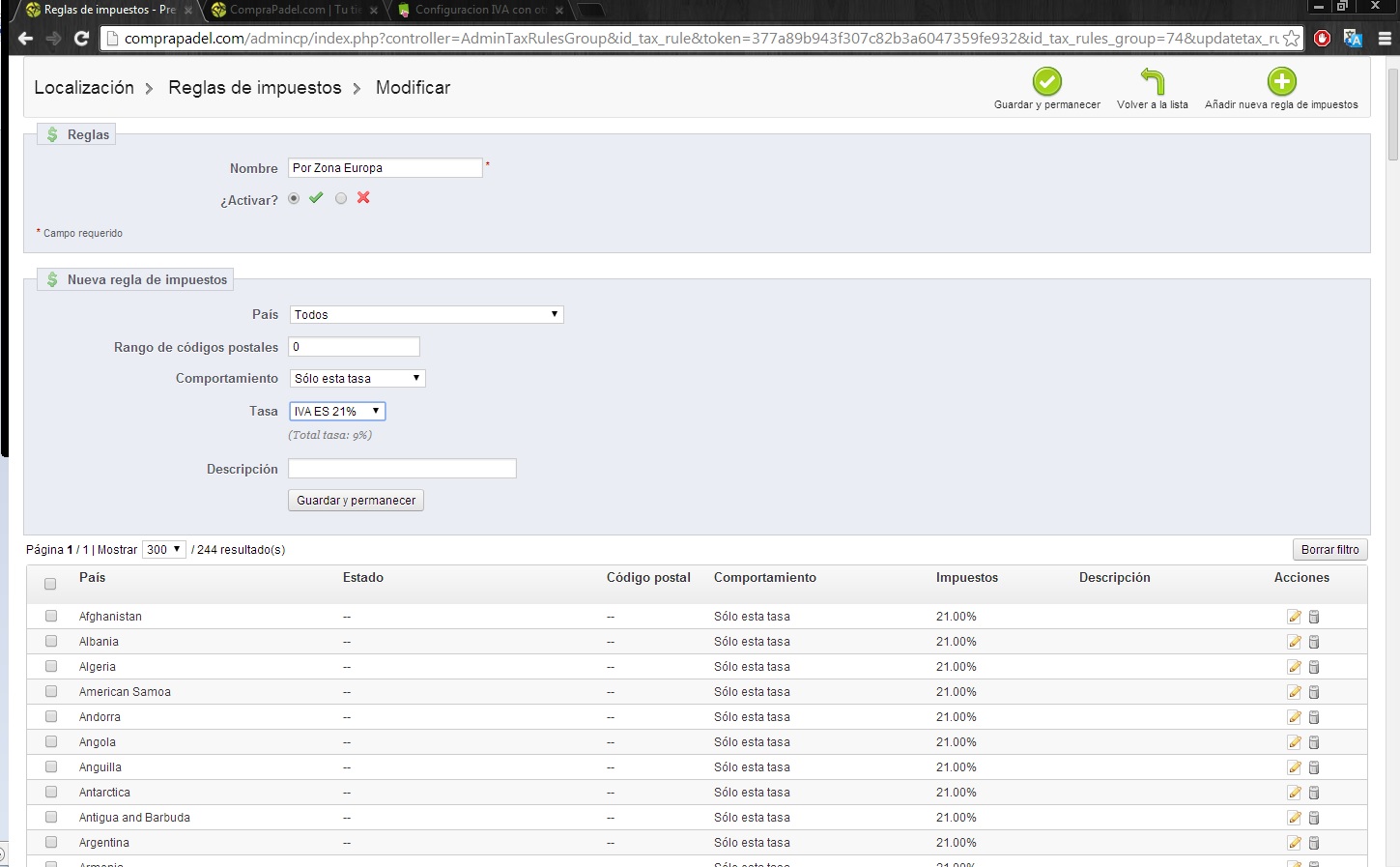
Task: Delete the Anguilla tax rule
Action: (1314, 767)
